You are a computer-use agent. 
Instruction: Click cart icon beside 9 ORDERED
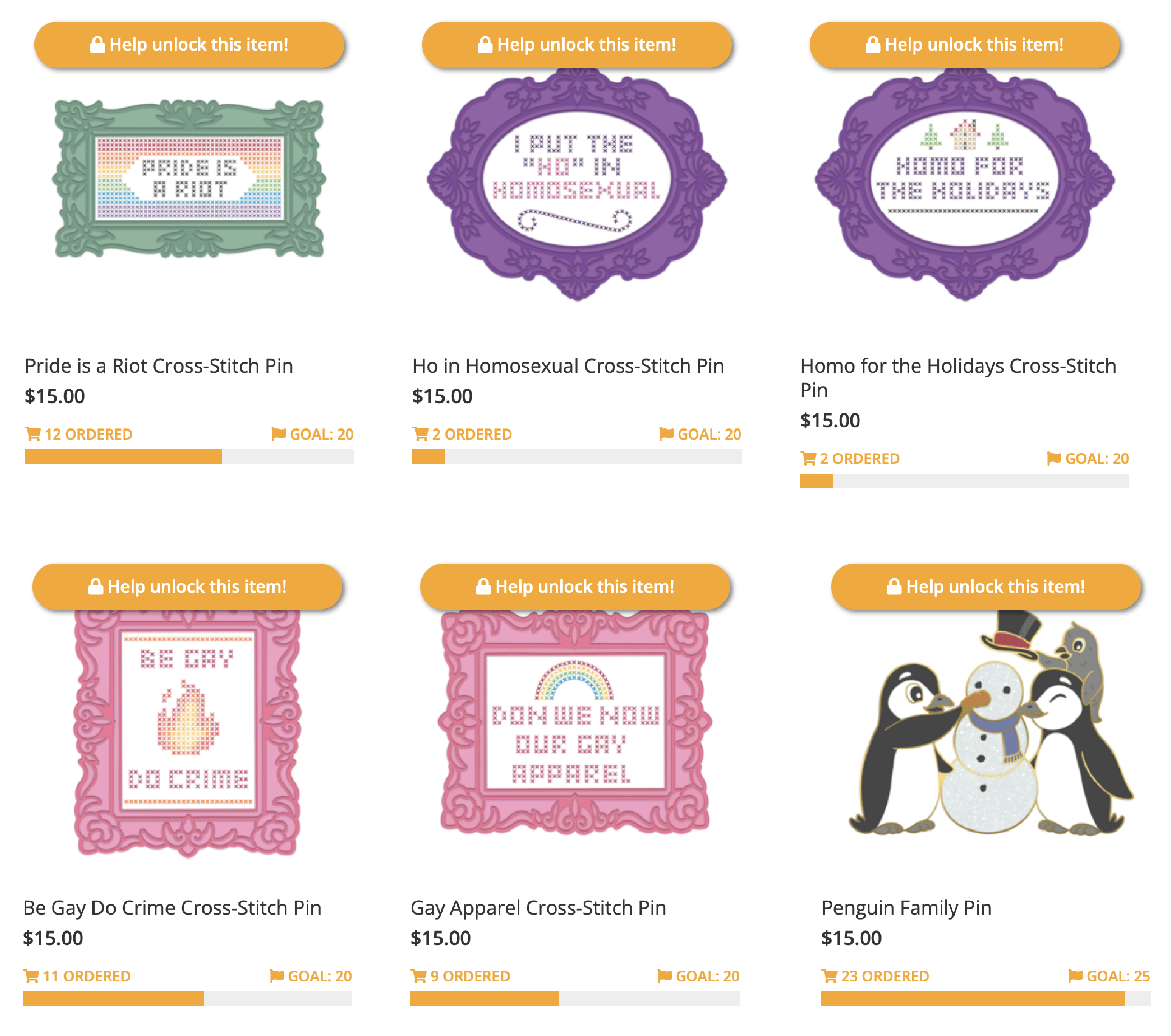[418, 976]
